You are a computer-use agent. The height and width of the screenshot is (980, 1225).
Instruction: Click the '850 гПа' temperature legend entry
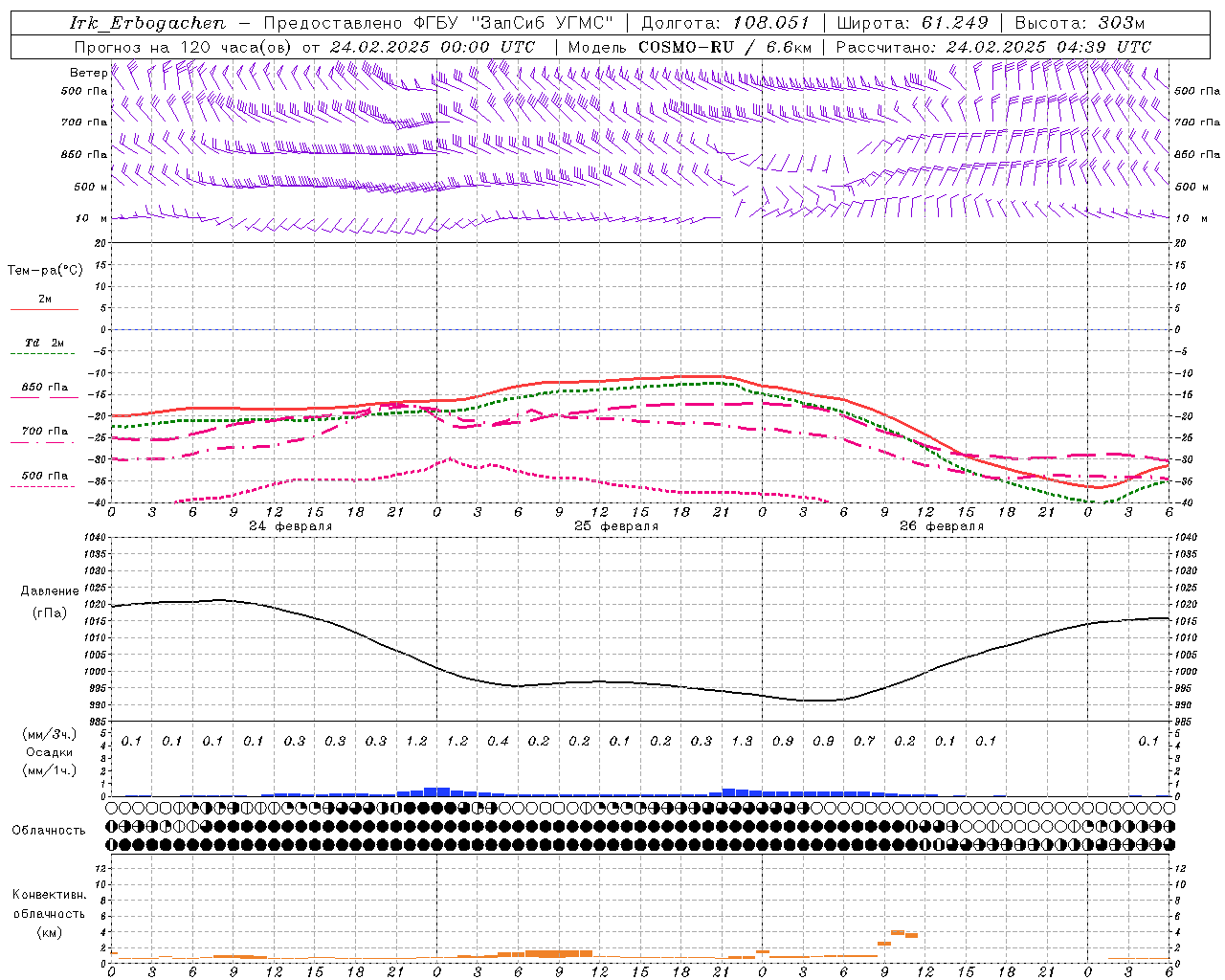[45, 388]
